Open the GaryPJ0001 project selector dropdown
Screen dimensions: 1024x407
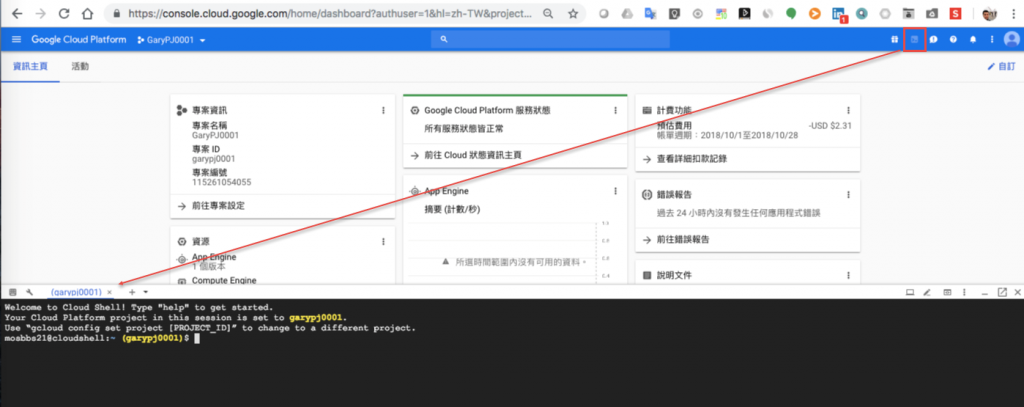point(172,40)
